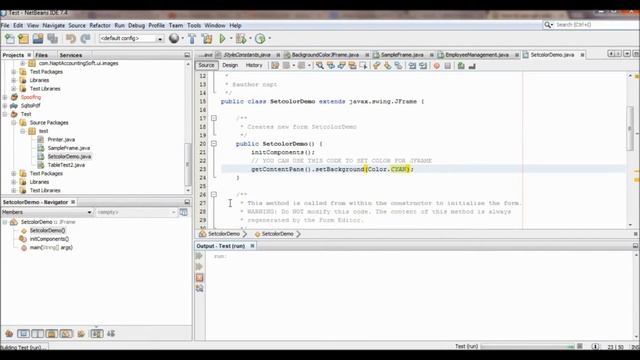Viewport: 640px width, 360px height.
Task: Click the New File toolbar icon
Action: (x=9, y=39)
